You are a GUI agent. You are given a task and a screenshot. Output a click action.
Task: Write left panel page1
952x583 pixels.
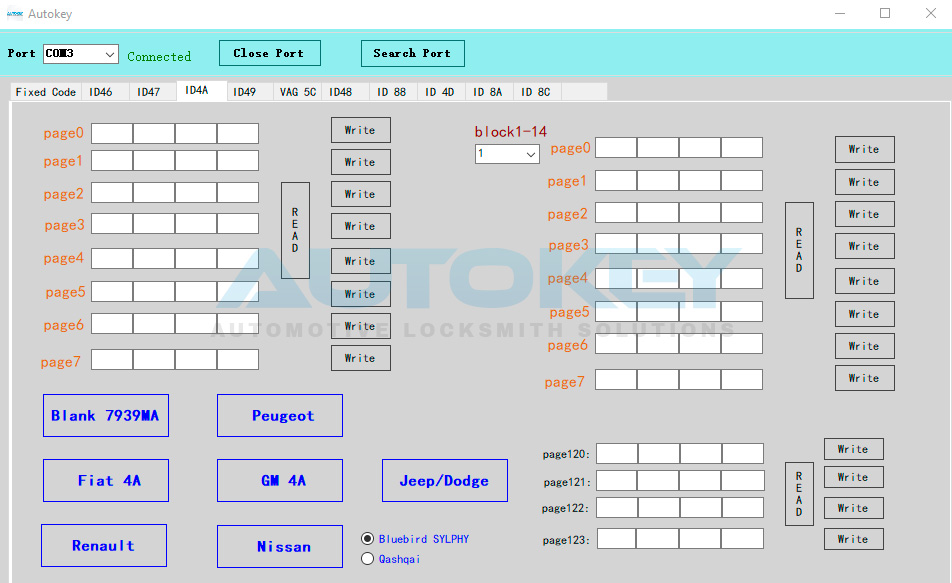point(361,162)
